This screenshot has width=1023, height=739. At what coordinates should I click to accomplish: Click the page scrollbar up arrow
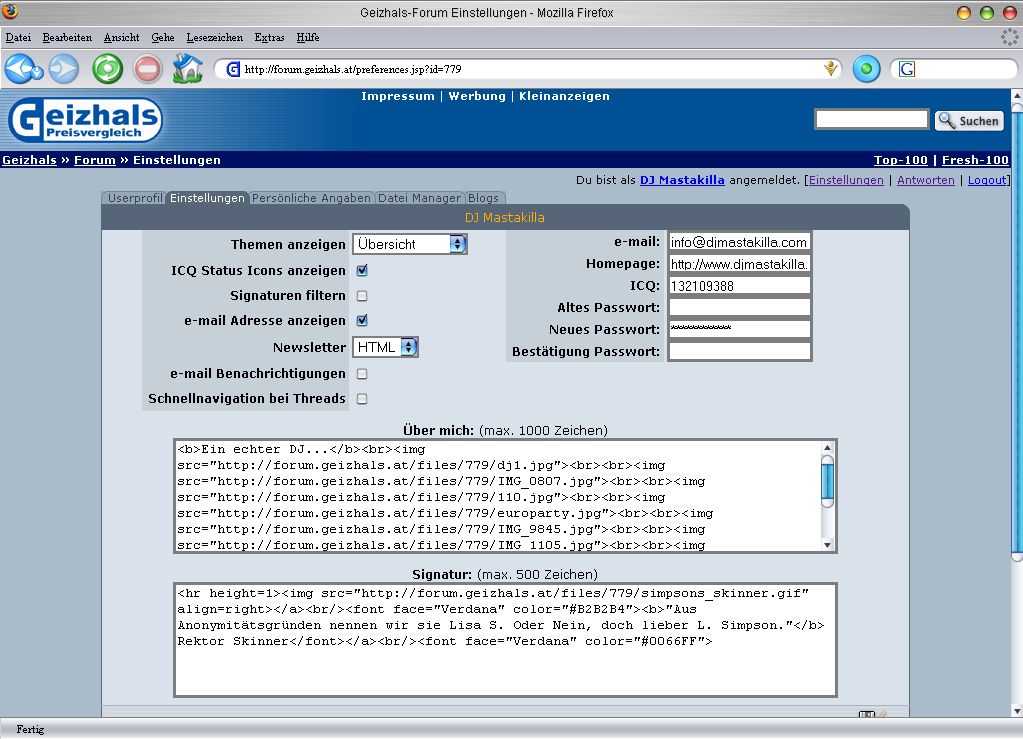pyautogui.click(x=1017, y=95)
